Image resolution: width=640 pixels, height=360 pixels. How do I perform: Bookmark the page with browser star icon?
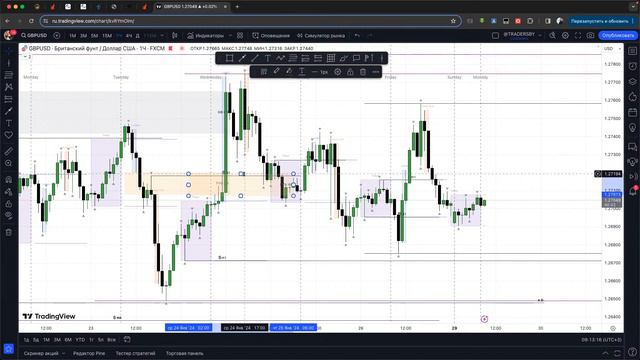click(x=453, y=21)
